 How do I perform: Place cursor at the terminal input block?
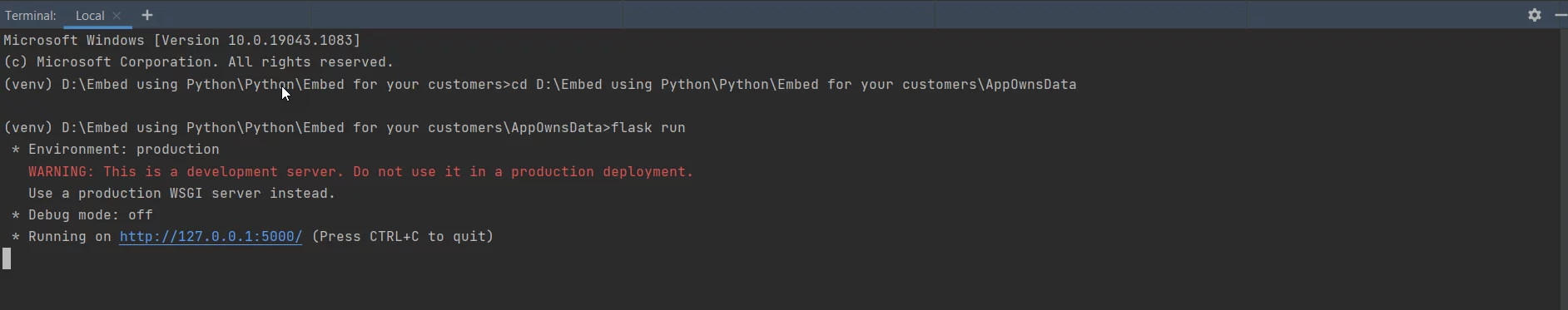point(7,258)
